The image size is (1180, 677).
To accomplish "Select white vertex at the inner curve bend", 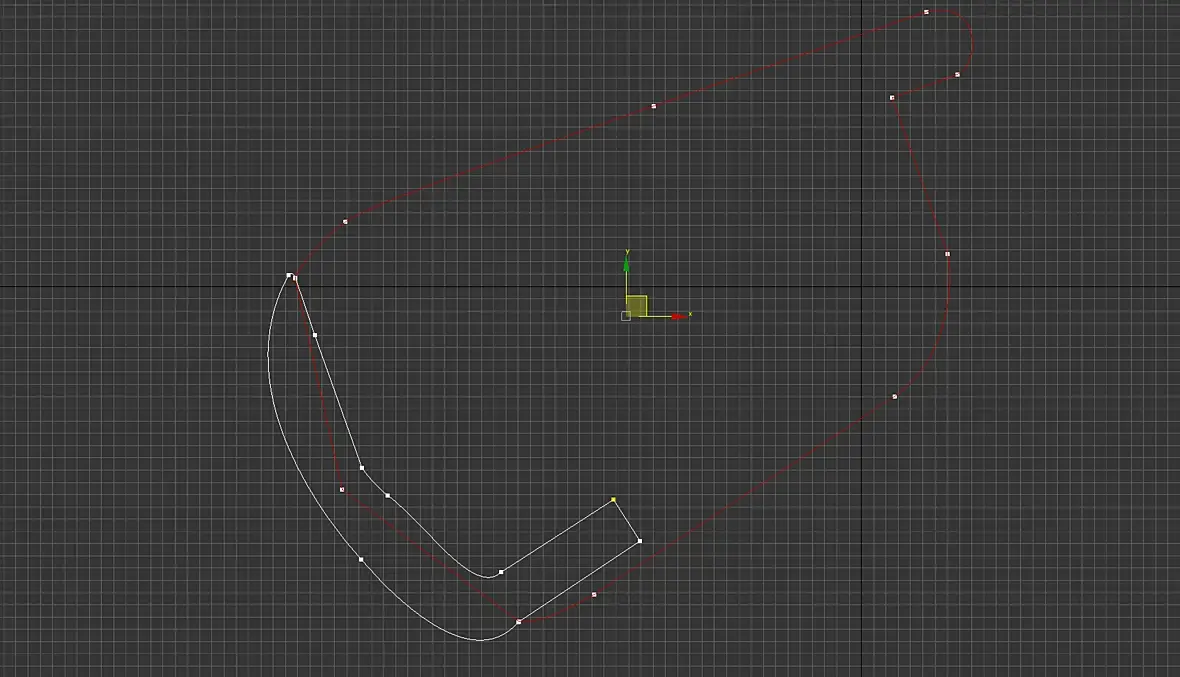I will (501, 572).
